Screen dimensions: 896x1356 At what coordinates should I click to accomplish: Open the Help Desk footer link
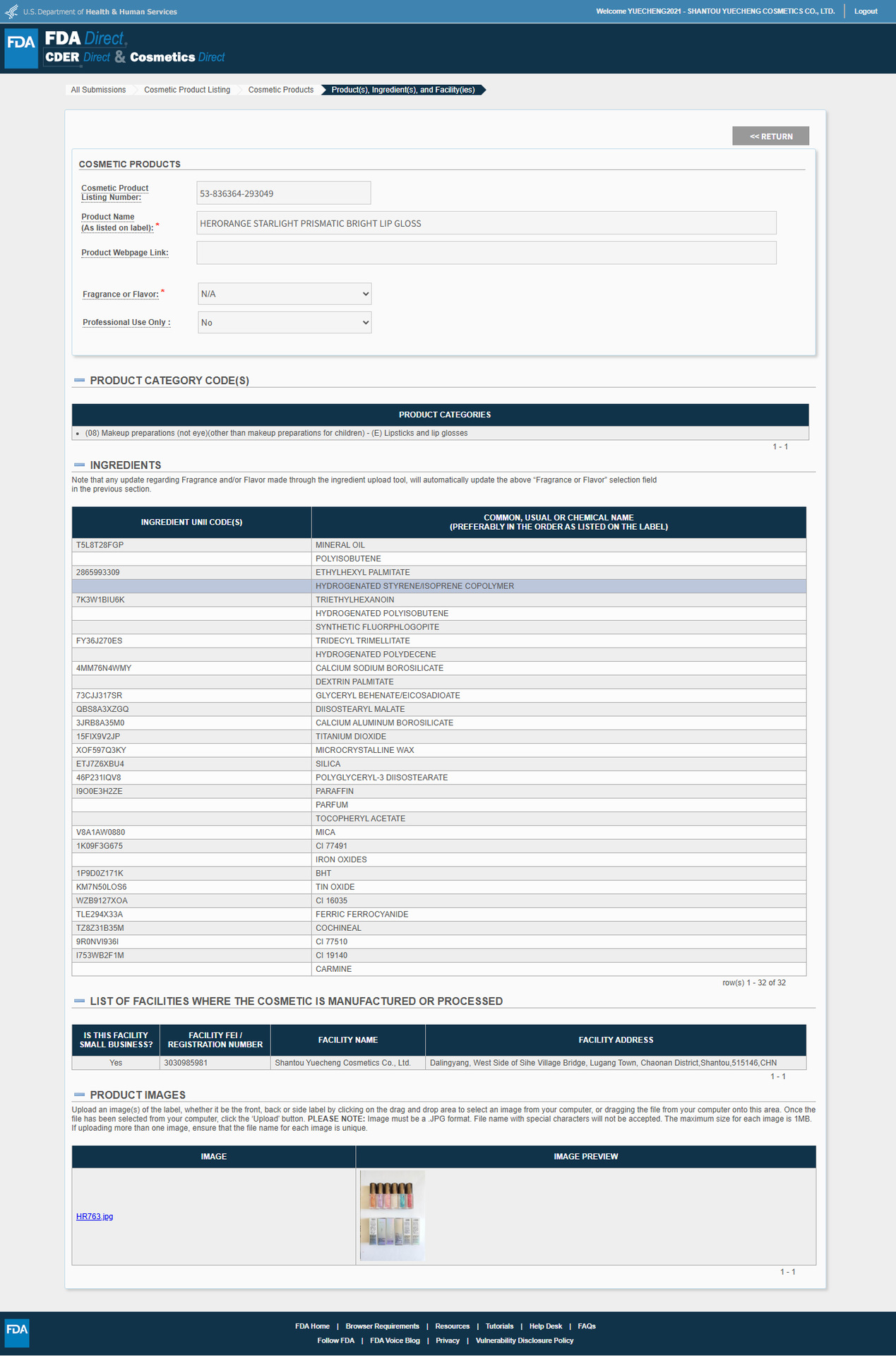point(546,1326)
